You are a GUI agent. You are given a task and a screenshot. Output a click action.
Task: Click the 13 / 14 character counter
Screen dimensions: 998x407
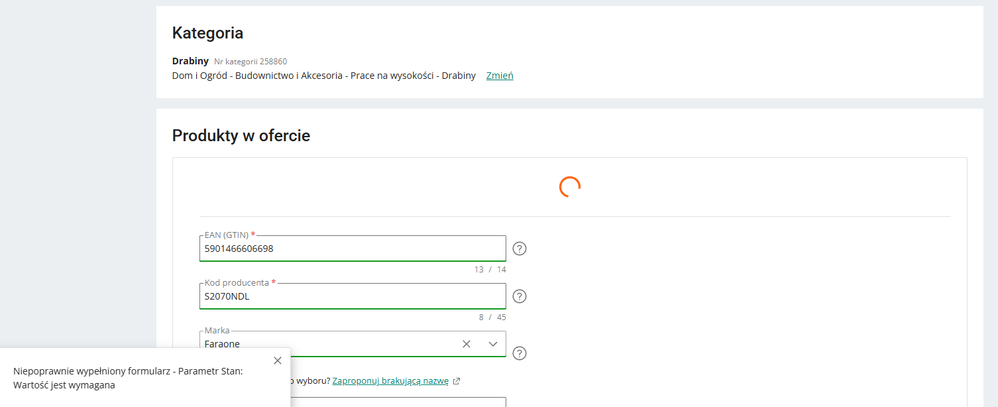(489, 270)
